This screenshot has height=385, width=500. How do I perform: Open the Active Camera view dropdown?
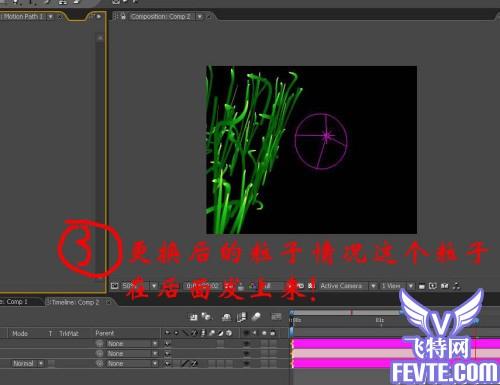point(348,286)
